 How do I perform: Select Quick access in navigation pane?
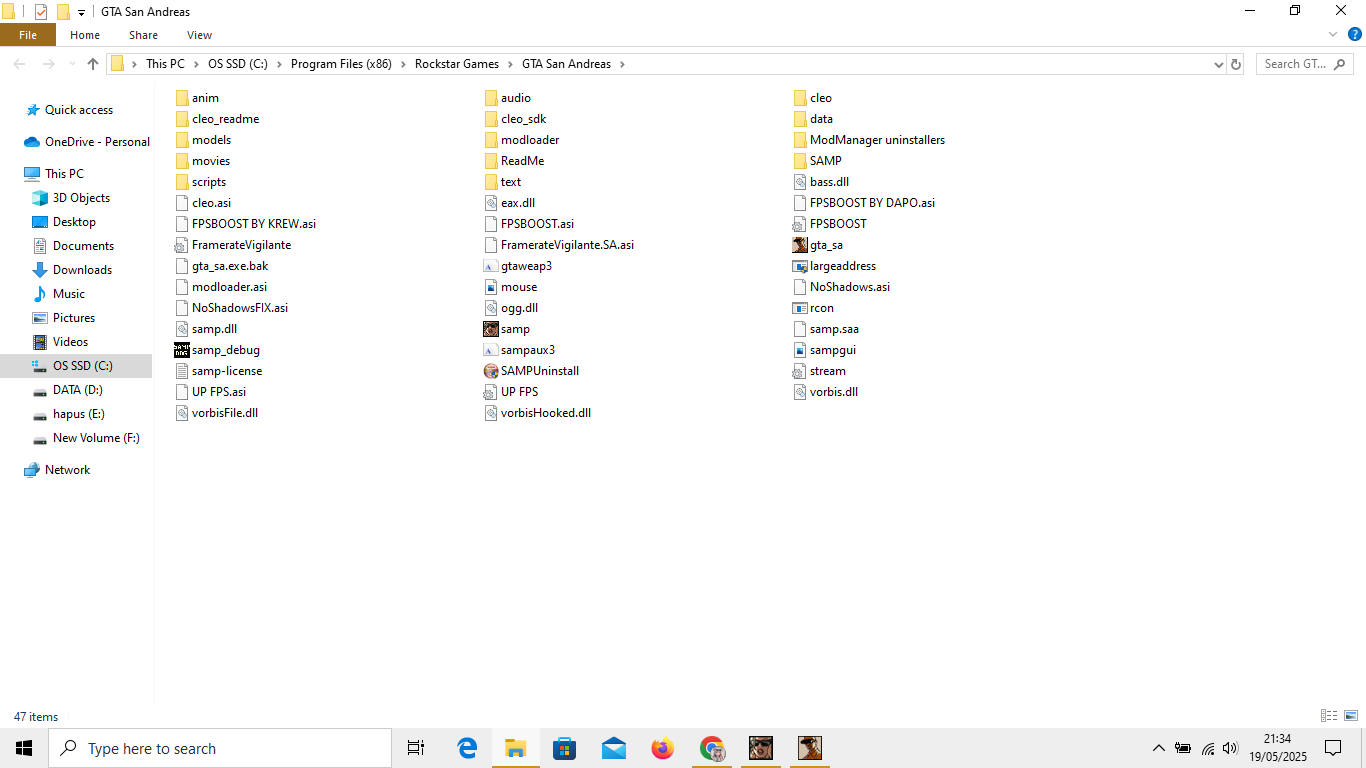pyautogui.click(x=79, y=110)
